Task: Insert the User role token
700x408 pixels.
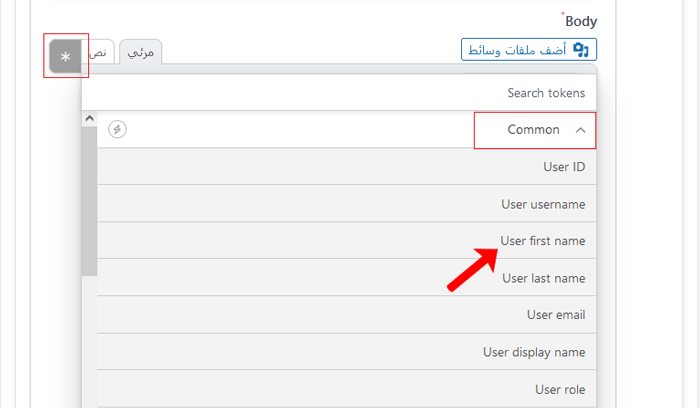Action: point(559,389)
